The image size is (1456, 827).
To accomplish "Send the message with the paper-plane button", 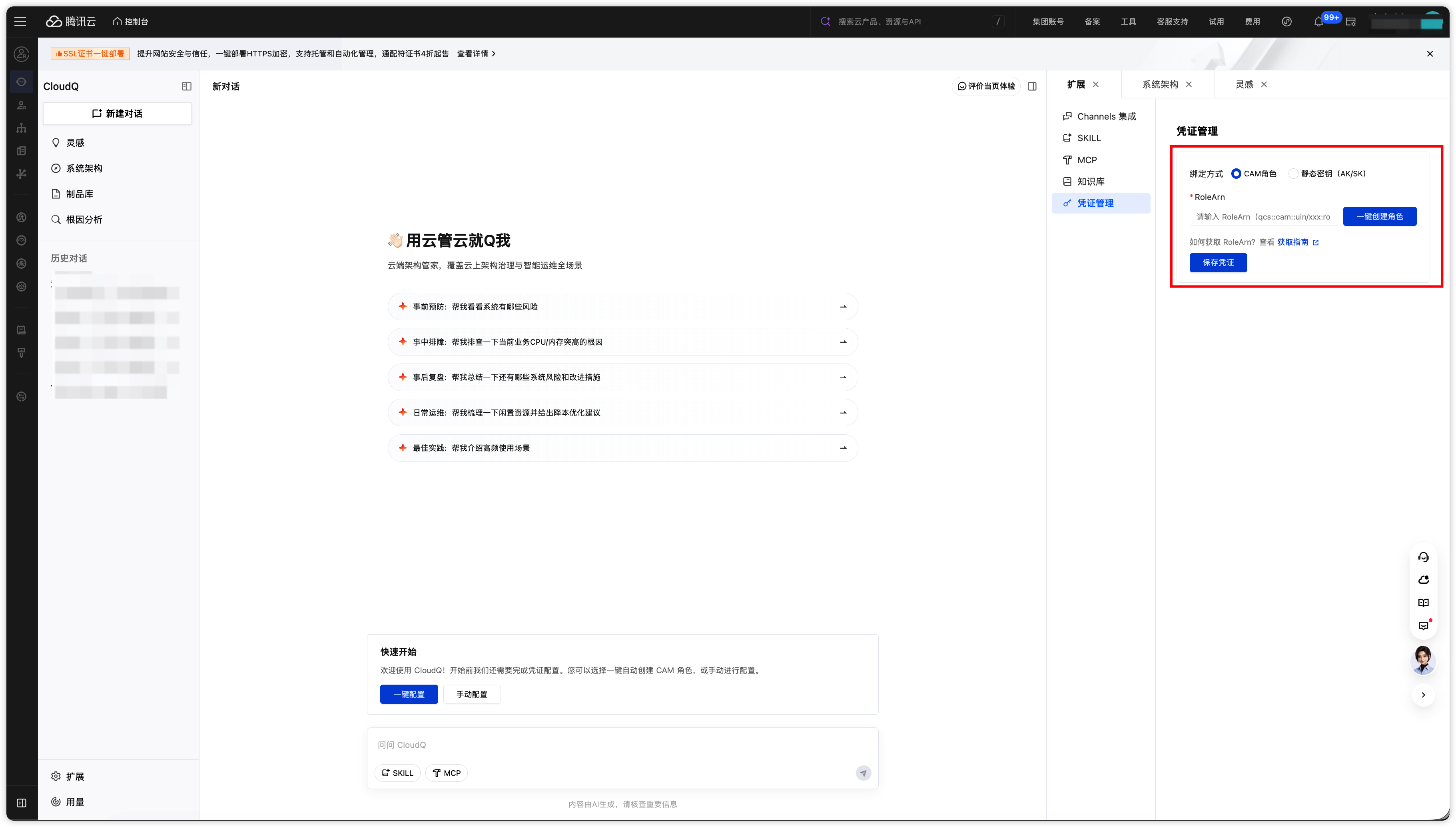I will point(863,773).
